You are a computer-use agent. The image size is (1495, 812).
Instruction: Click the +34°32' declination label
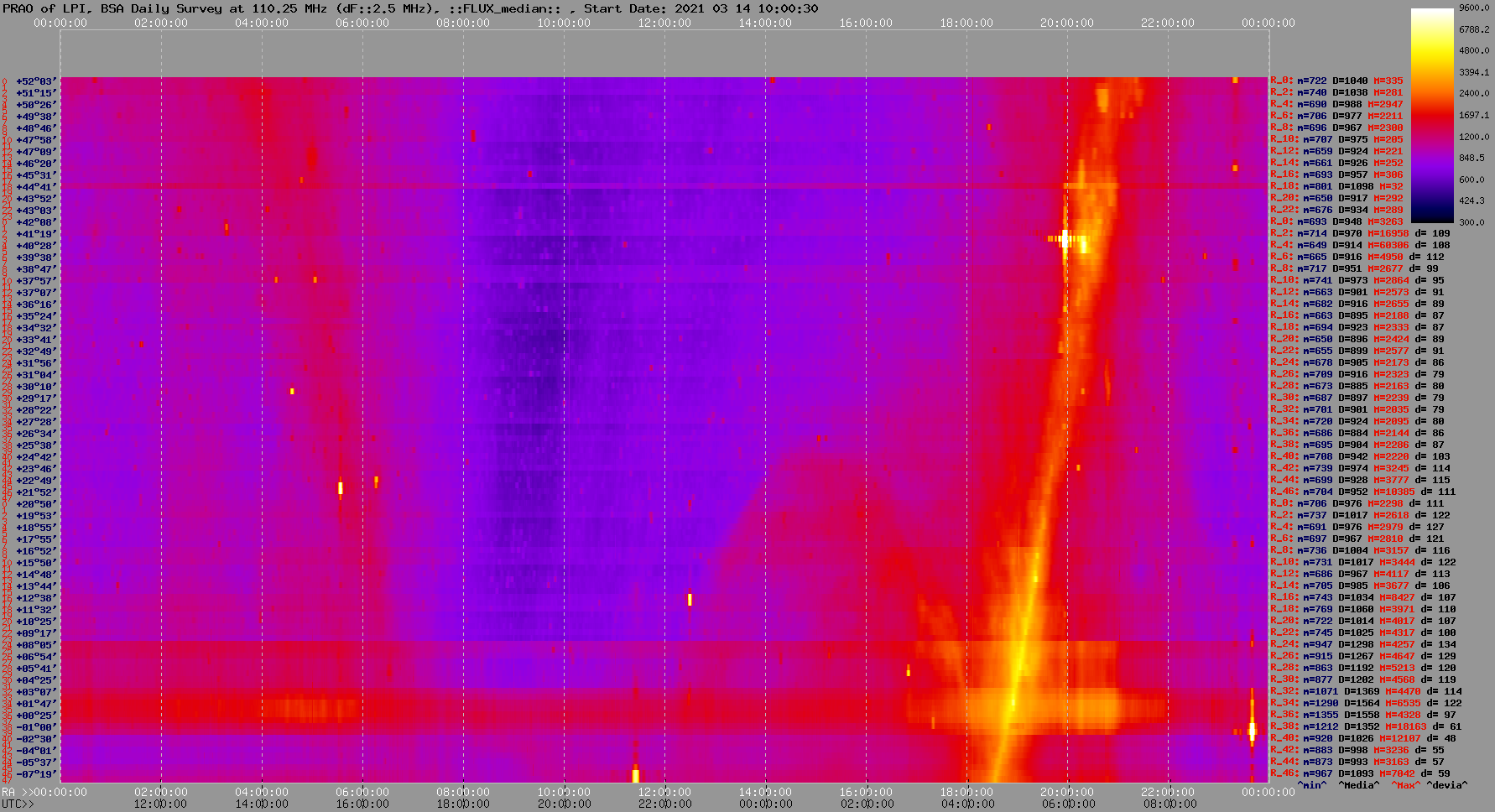36,328
